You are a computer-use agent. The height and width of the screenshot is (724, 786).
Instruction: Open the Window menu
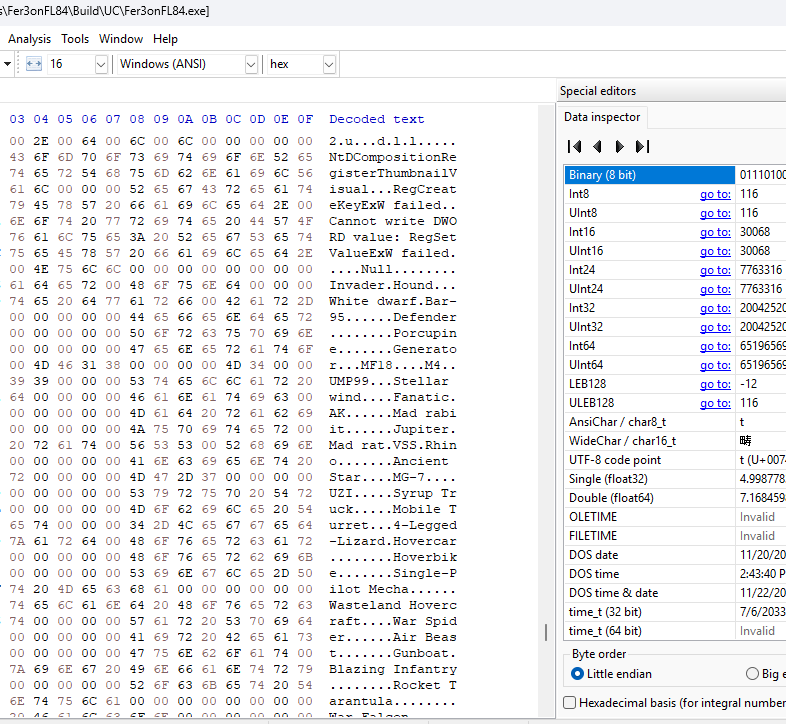[121, 39]
